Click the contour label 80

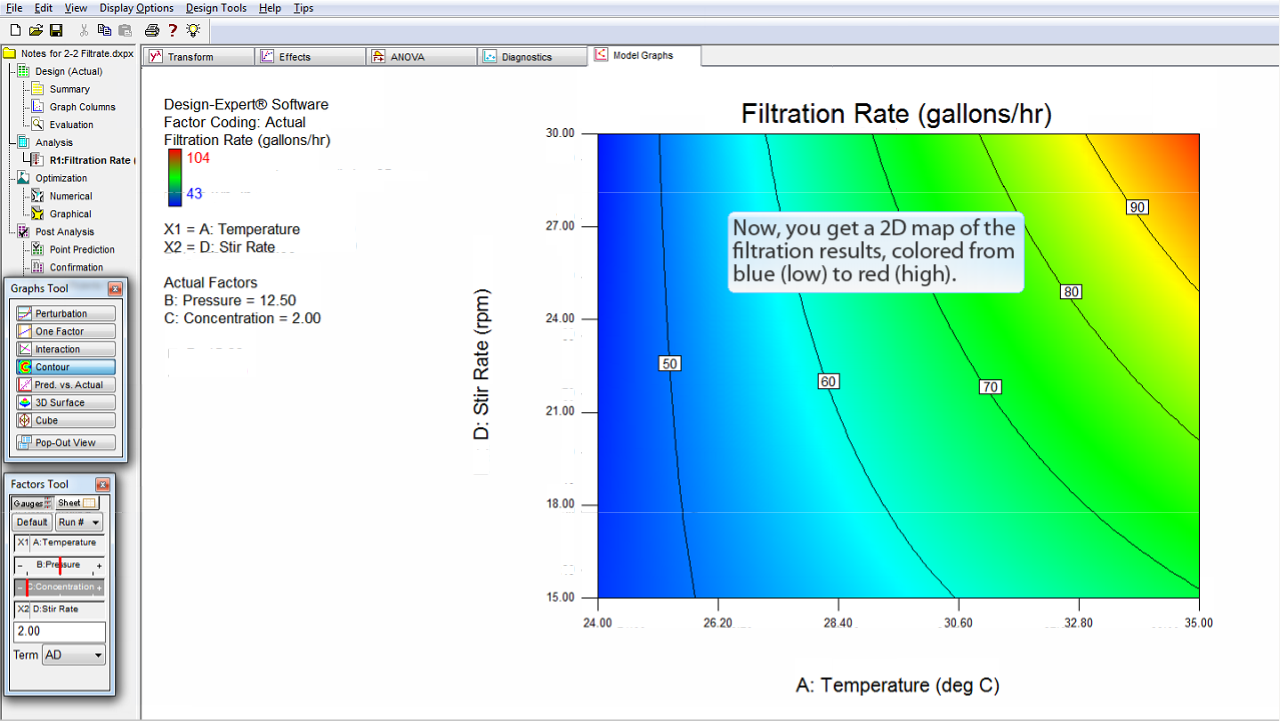click(1072, 292)
